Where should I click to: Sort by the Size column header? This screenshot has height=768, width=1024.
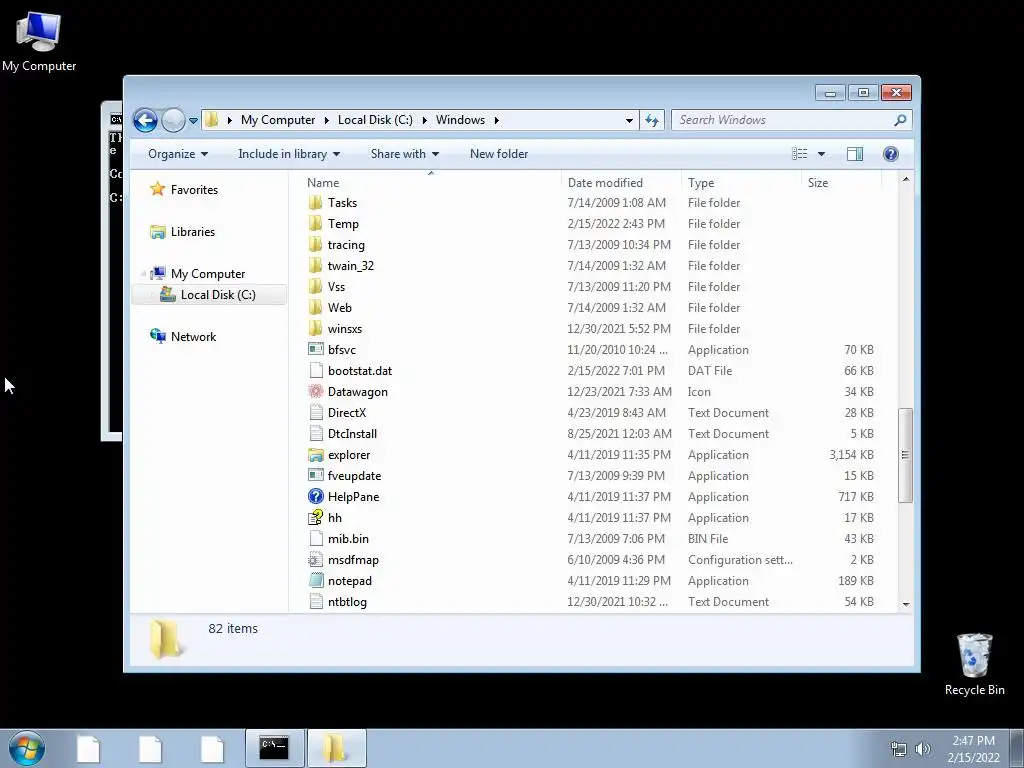pyautogui.click(x=841, y=183)
